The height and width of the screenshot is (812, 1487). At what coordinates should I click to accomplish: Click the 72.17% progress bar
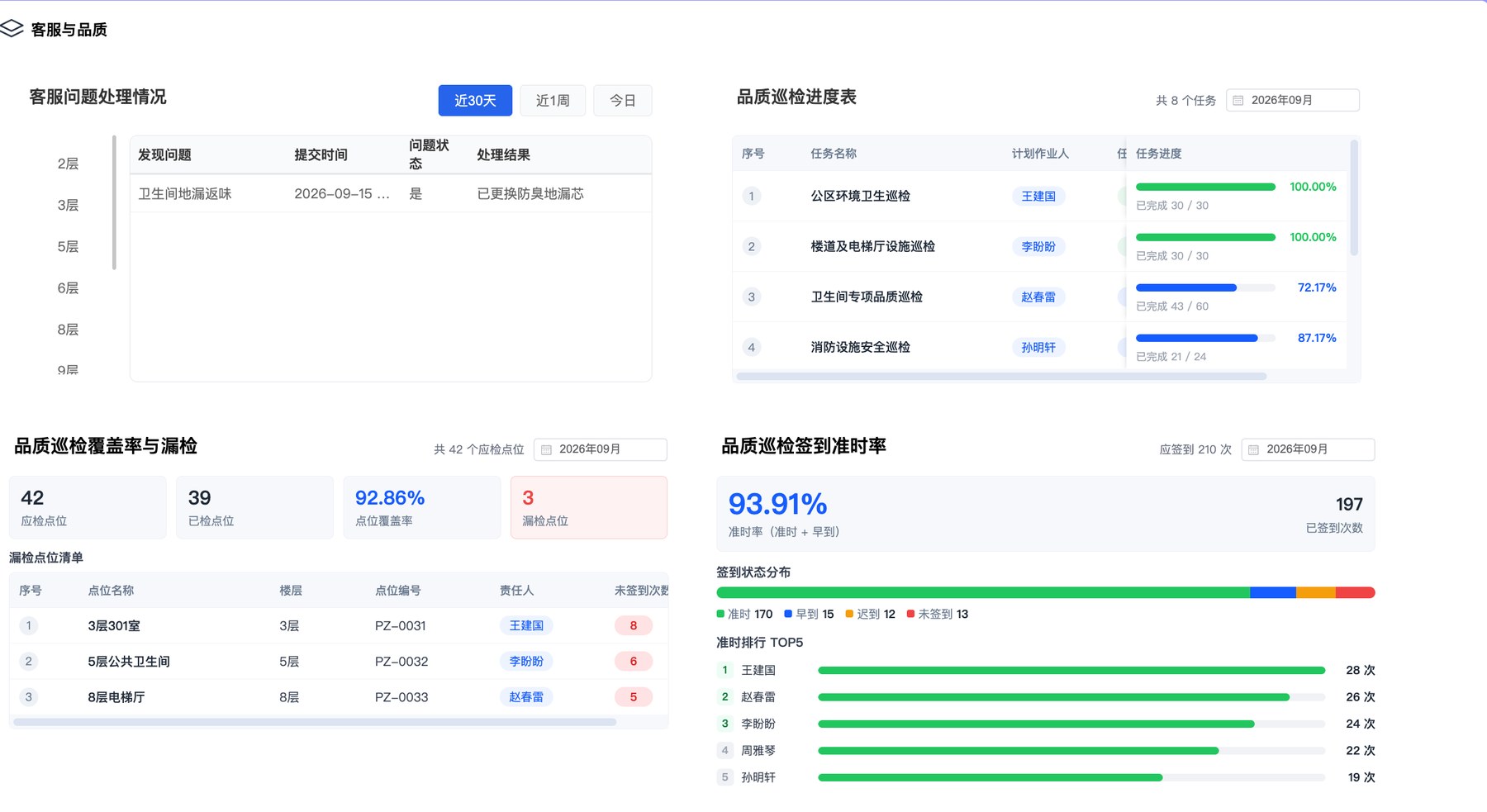coord(1205,287)
